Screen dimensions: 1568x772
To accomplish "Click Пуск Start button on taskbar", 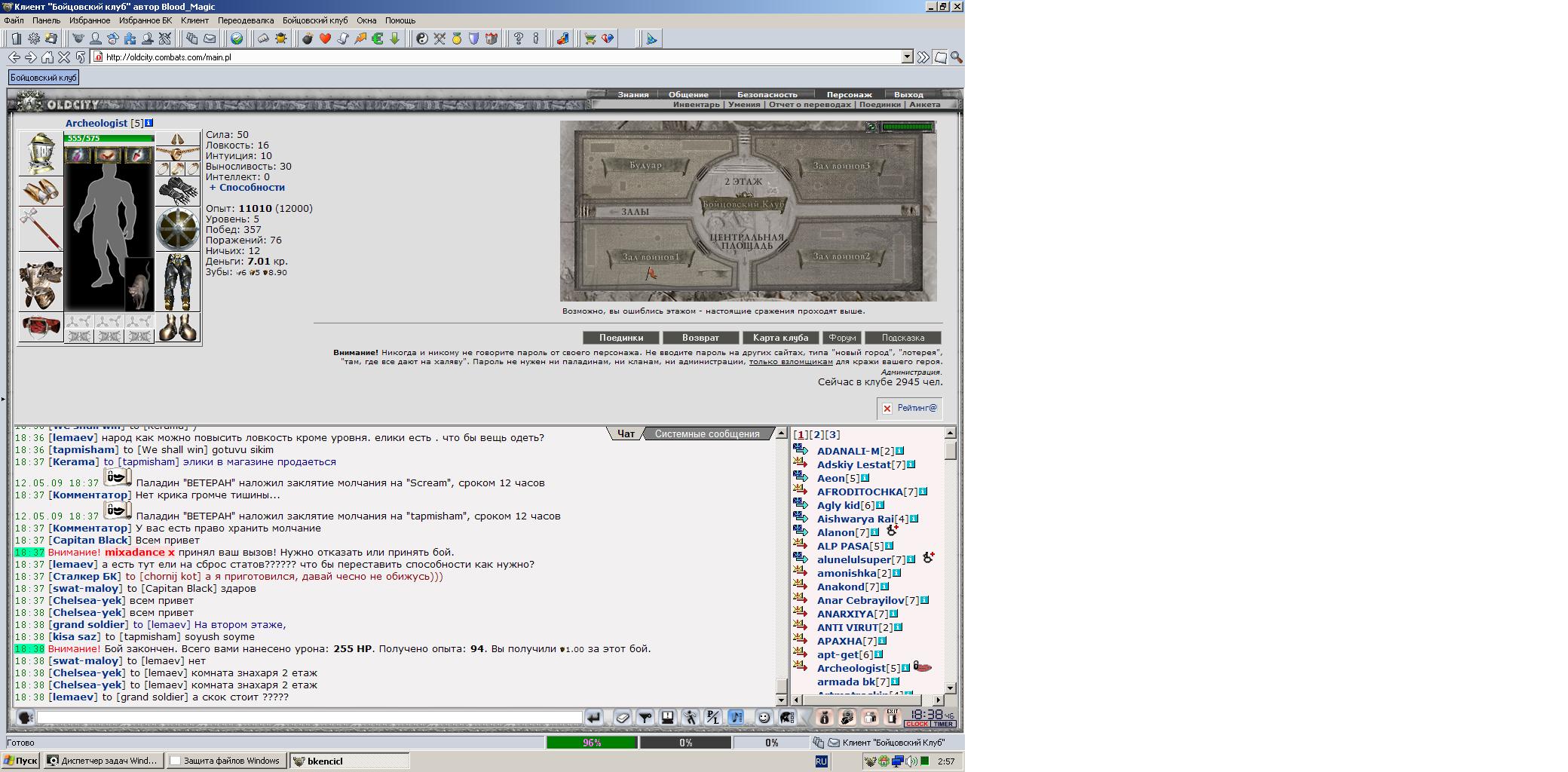I will click(20, 761).
